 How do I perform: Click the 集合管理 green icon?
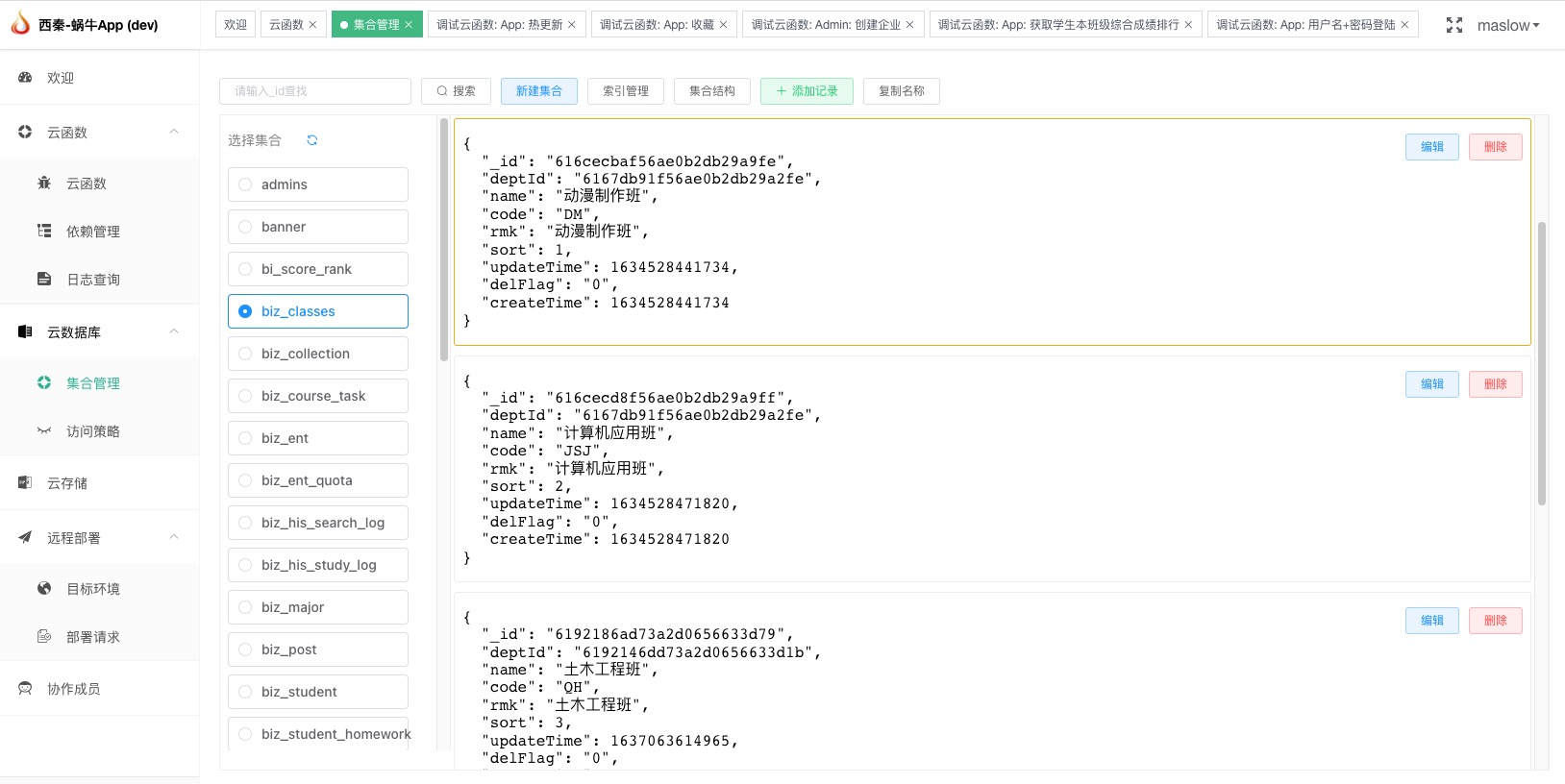(44, 382)
